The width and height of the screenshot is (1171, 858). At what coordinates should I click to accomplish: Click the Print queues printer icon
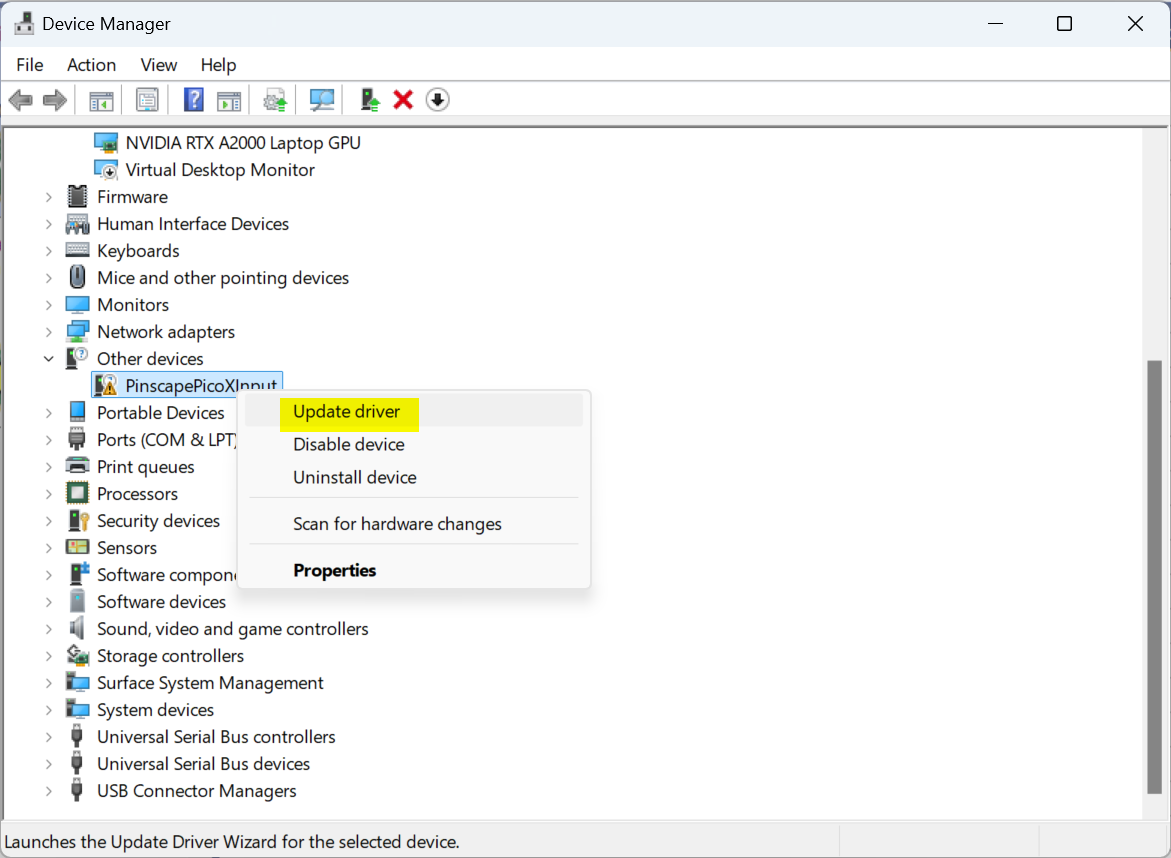pyautogui.click(x=78, y=467)
